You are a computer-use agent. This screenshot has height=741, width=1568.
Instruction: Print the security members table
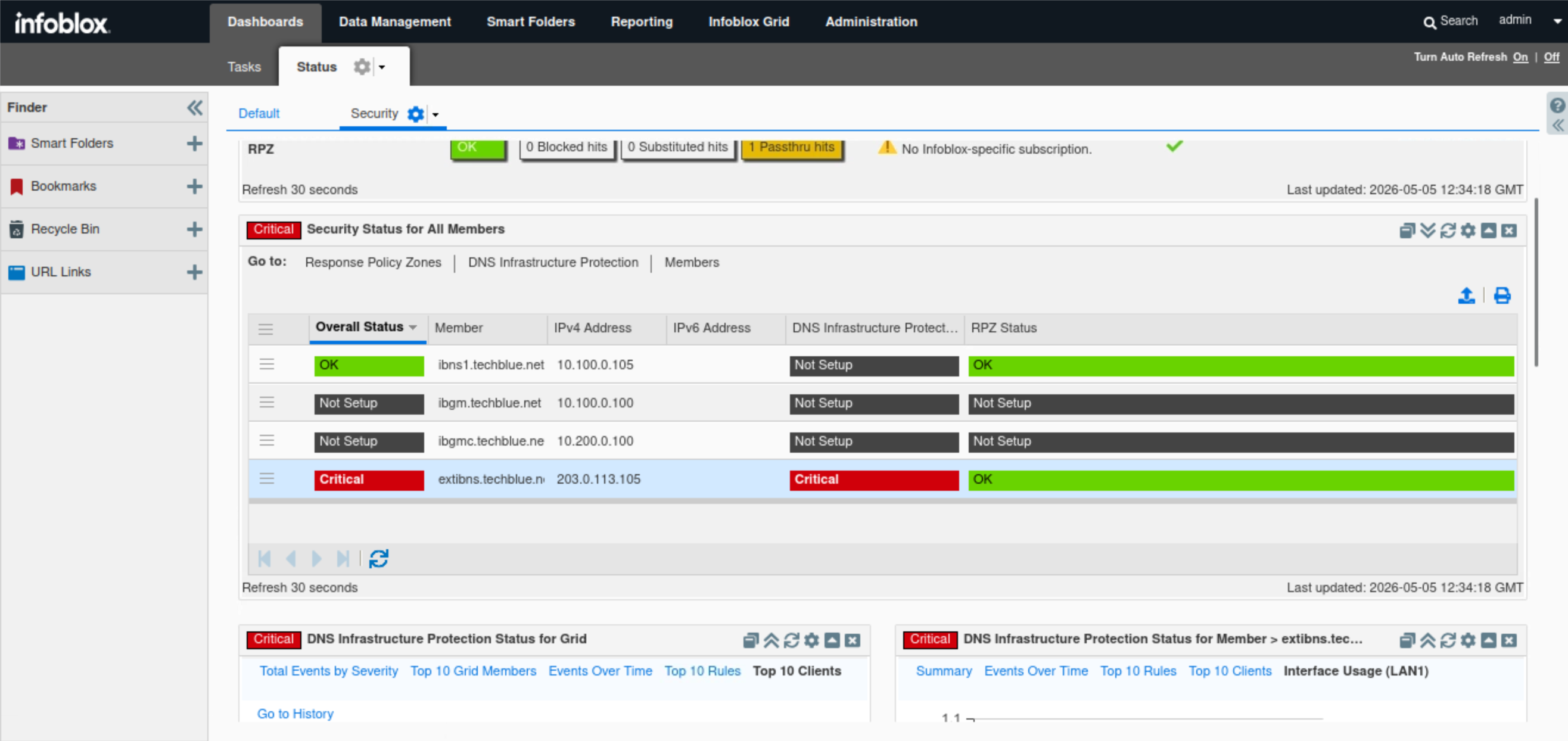1502,295
